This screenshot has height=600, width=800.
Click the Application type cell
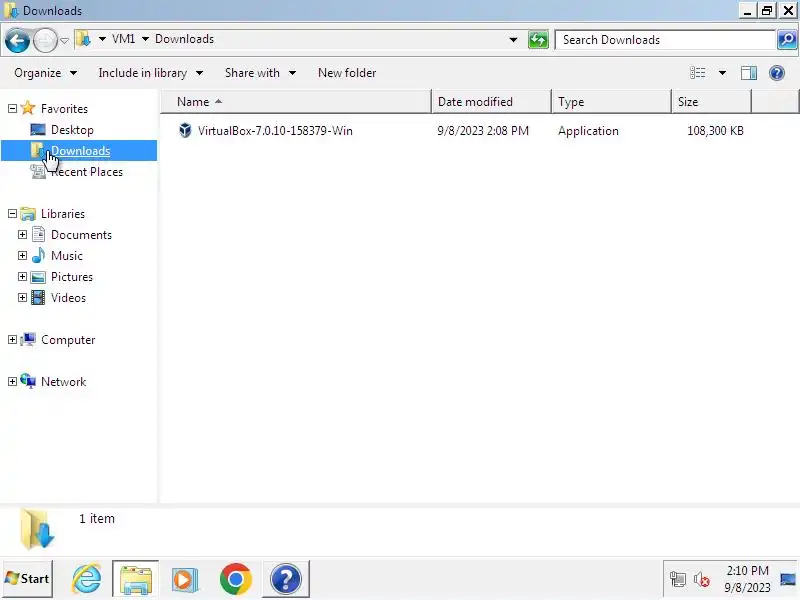588,131
